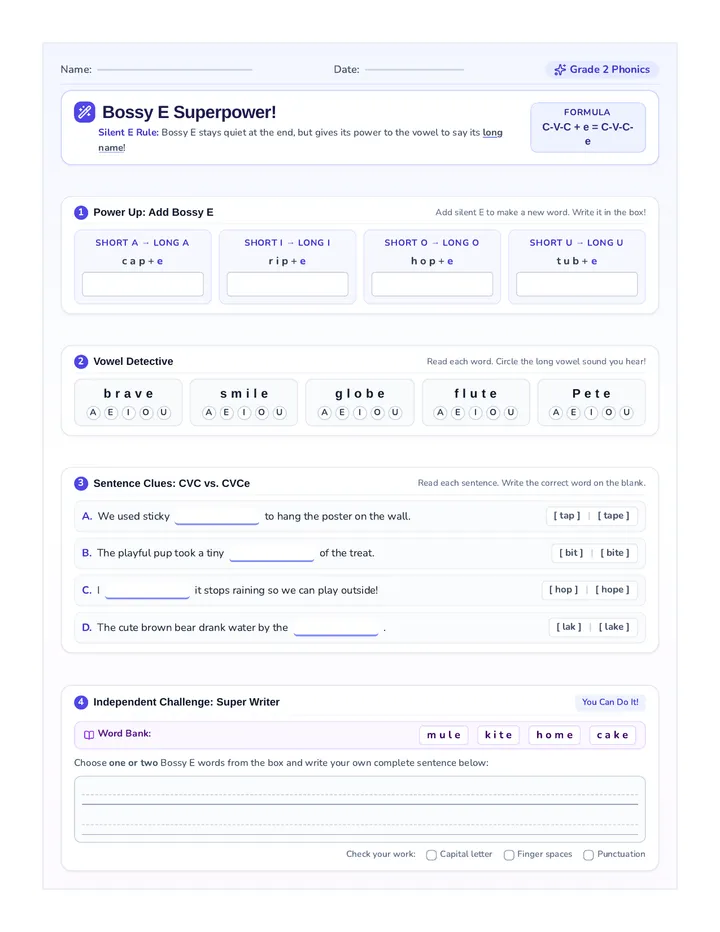Screen dimensions: 720x932
Task: Click the sentence writing lines box
Action: pyautogui.click(x=360, y=810)
